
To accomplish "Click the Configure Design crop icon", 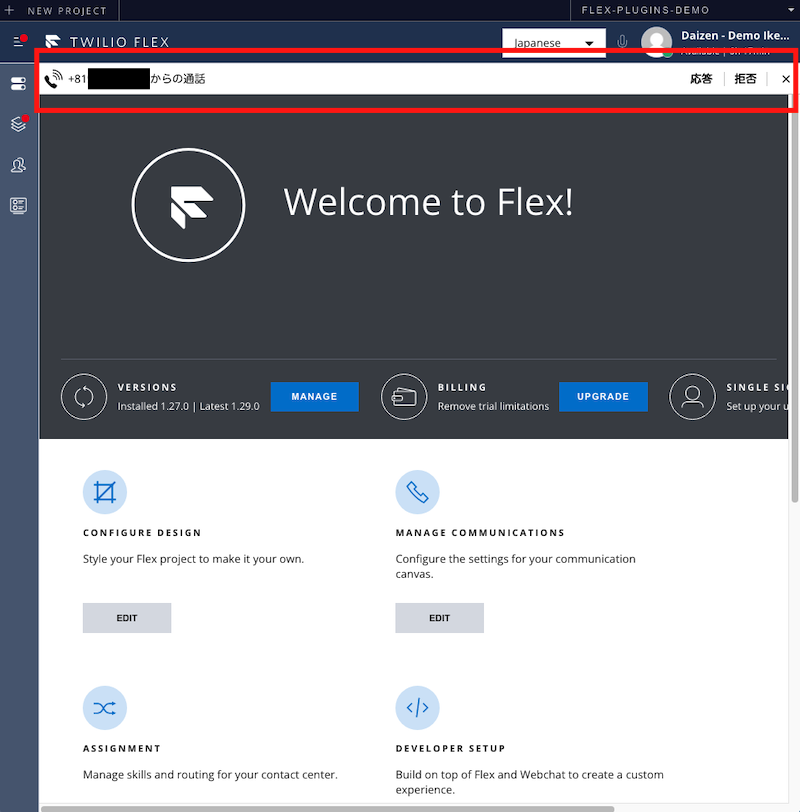I will point(105,492).
